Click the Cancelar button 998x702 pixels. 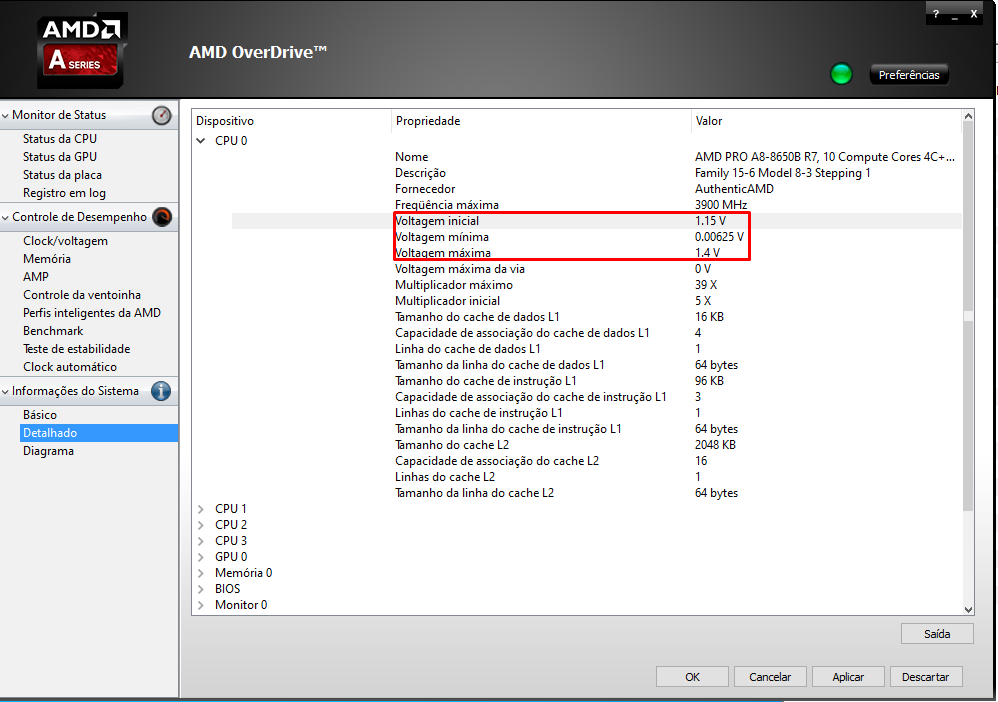click(x=770, y=677)
